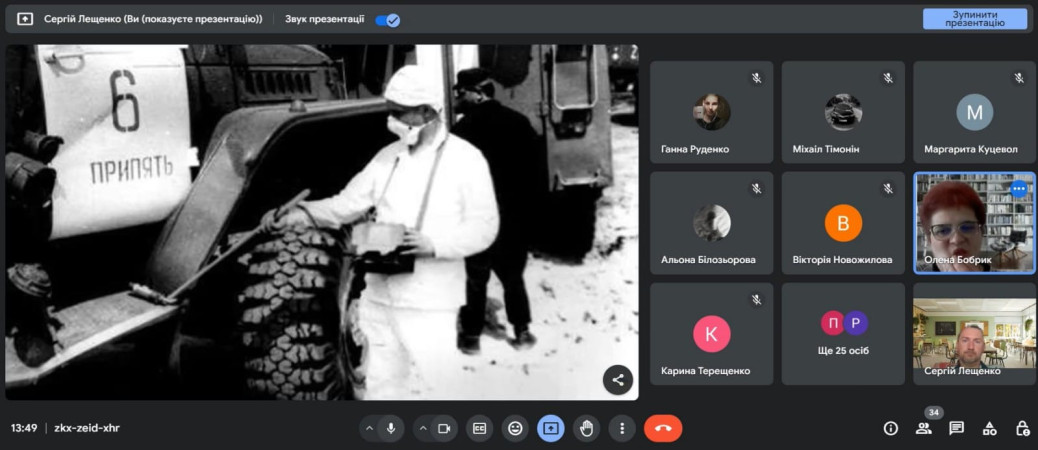Toggle the camera button

[x=445, y=428]
